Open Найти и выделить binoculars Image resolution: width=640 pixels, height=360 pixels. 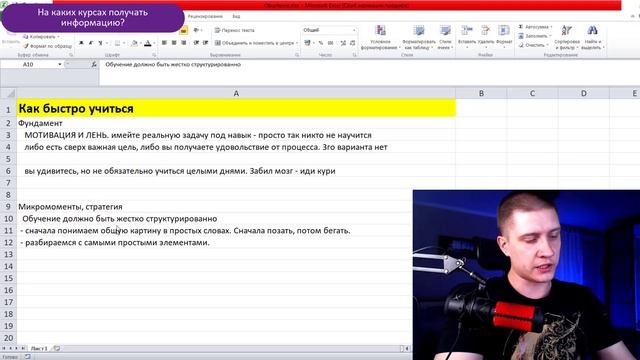(593, 38)
